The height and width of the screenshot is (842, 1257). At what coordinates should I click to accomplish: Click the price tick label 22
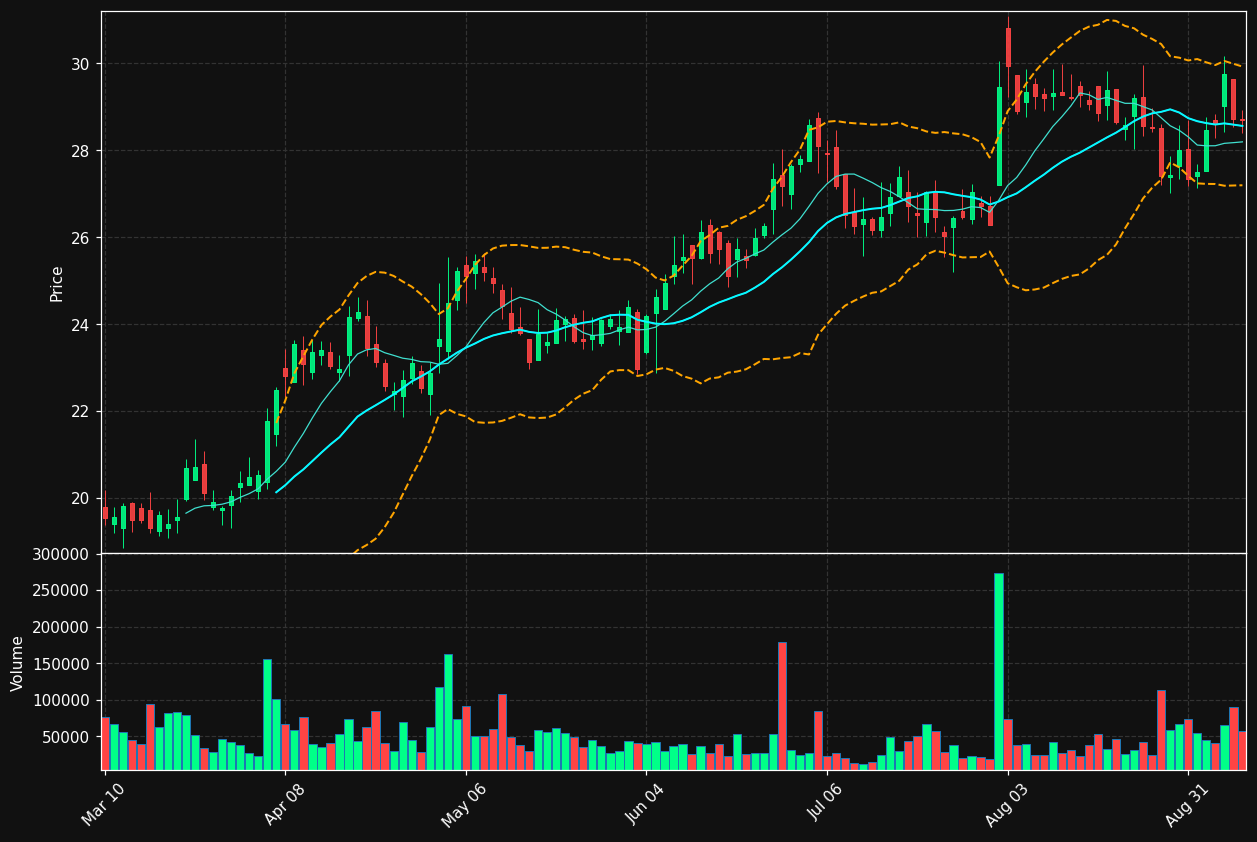pyautogui.click(x=80, y=412)
